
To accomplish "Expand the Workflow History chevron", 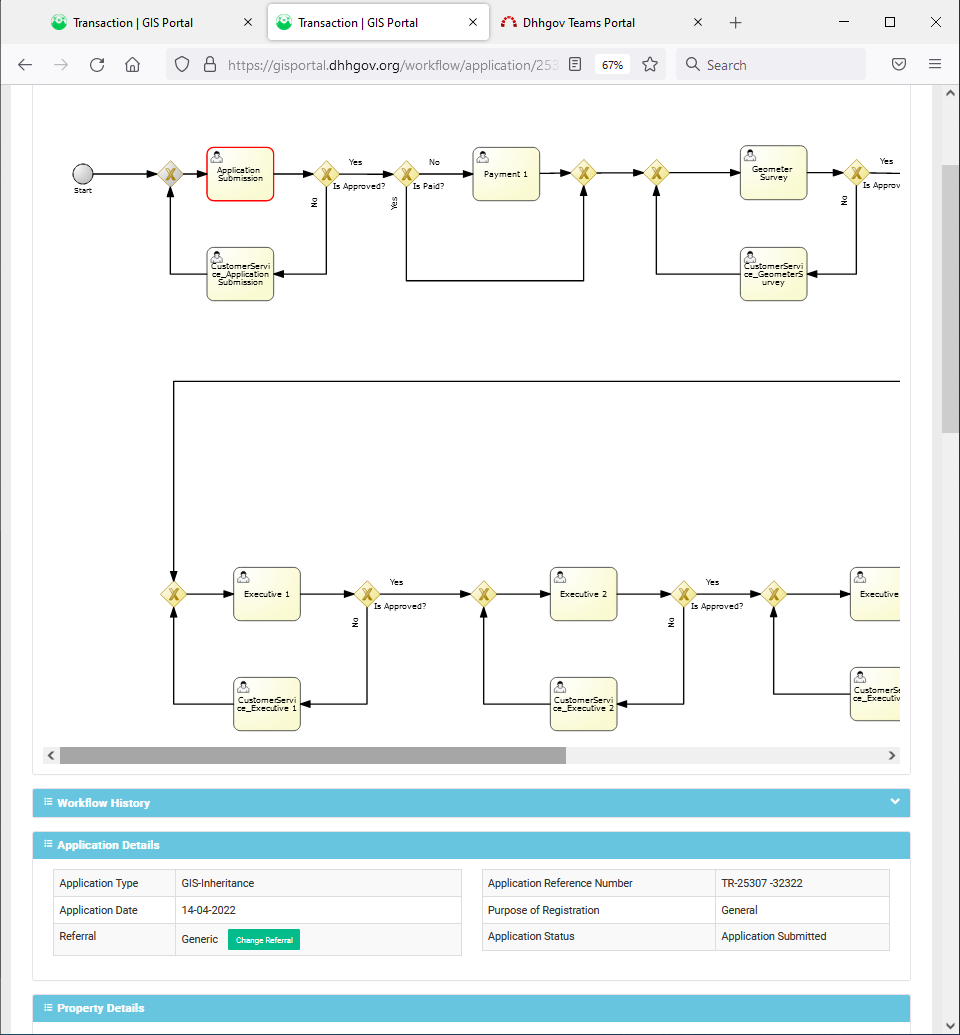I will click(x=895, y=801).
